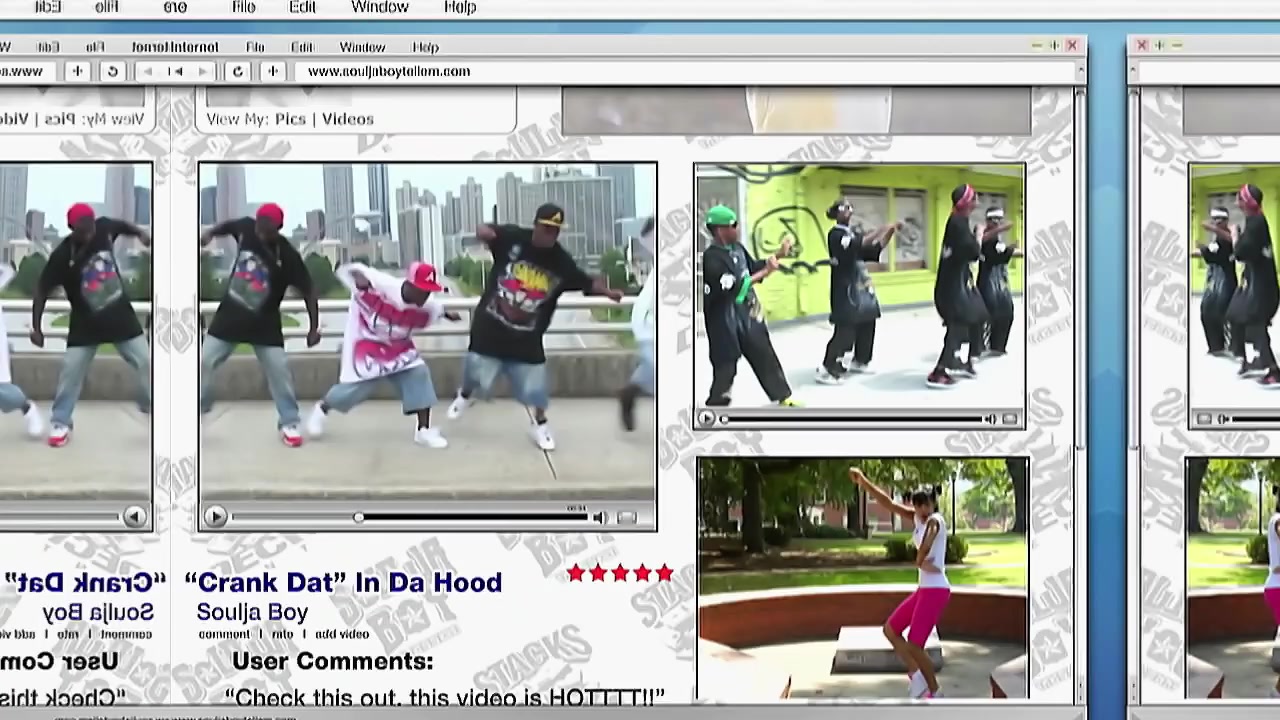The image size is (1280, 720).
Task: Click the "User Comments:" heading
Action: (332, 661)
